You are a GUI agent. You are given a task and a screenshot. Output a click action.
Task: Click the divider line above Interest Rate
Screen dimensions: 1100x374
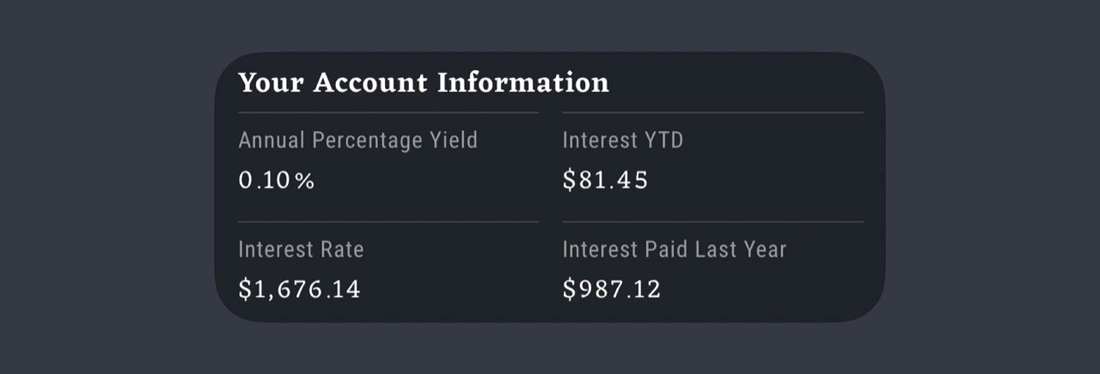click(x=389, y=222)
